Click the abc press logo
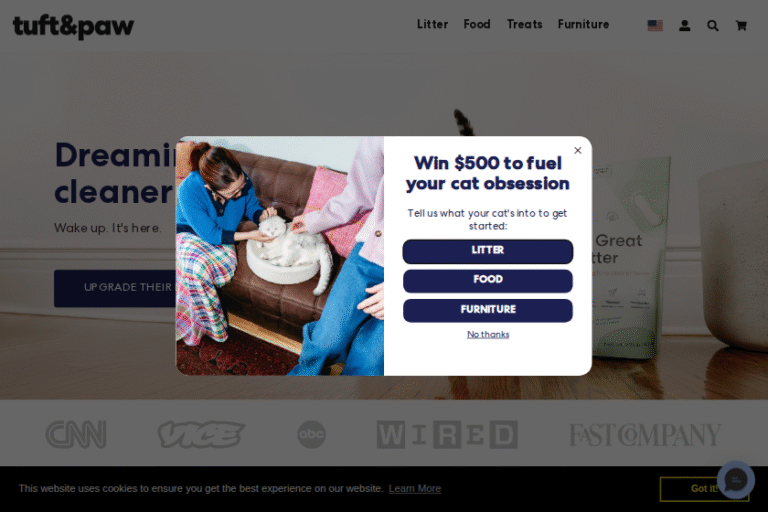This screenshot has width=768, height=512. [312, 434]
